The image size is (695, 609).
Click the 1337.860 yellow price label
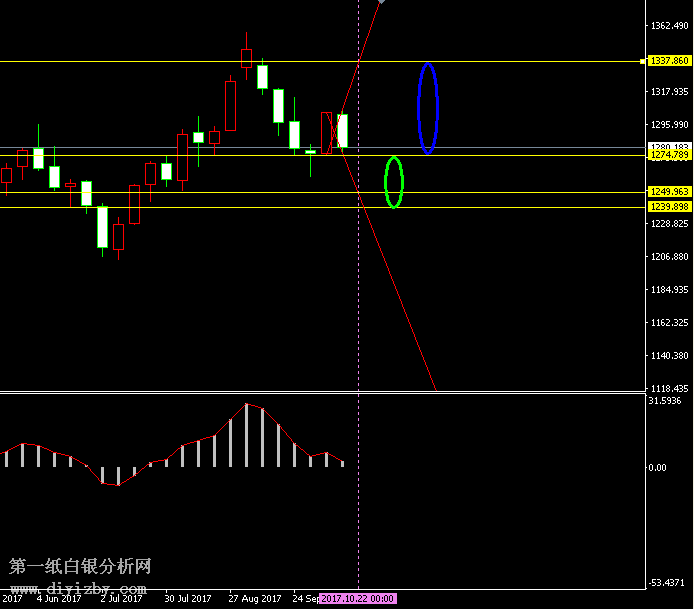(x=669, y=61)
